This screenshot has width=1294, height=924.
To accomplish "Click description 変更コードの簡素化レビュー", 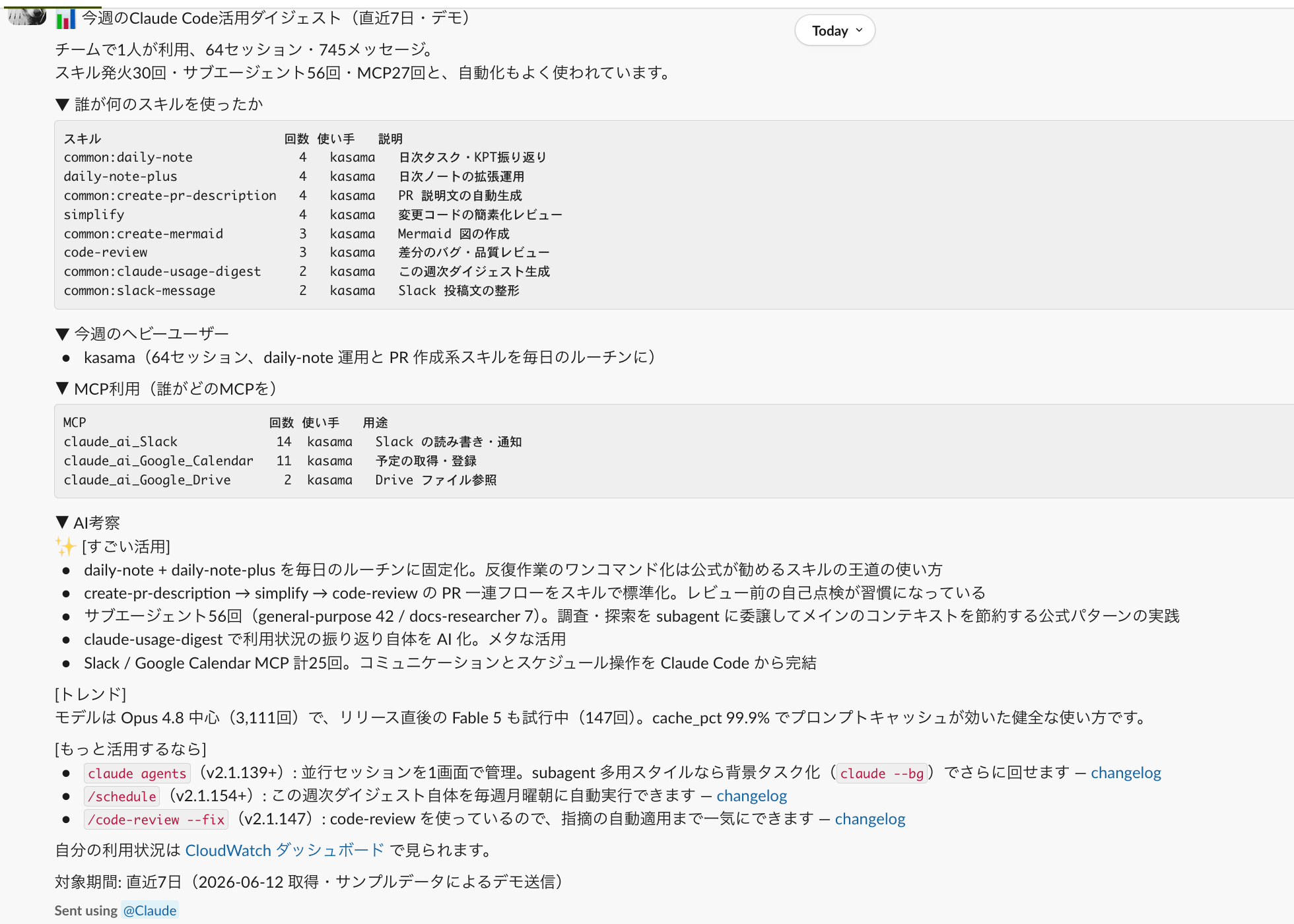I will pos(481,214).
